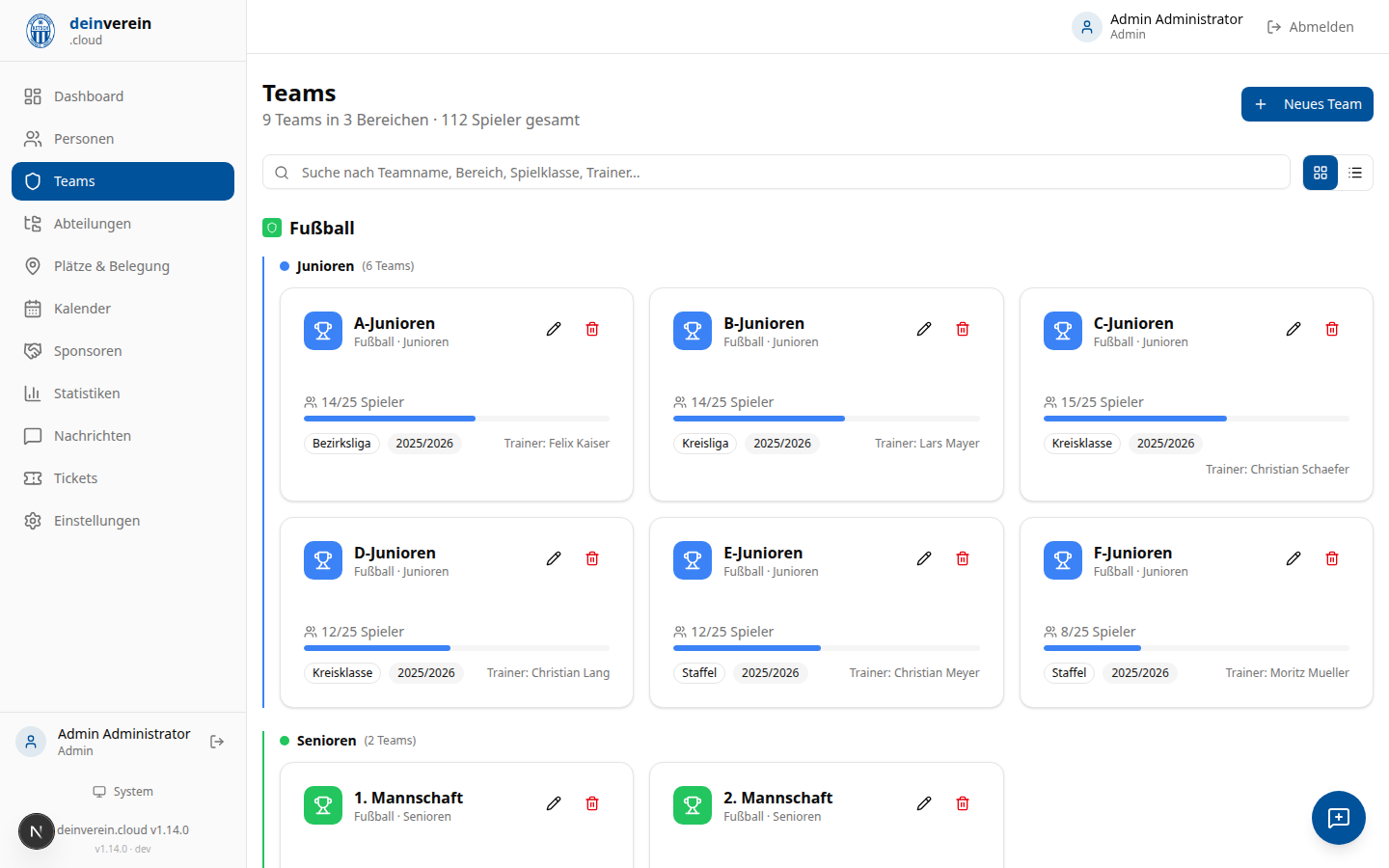
Task: Delete the C-Junioren team via the trash icon
Action: coord(1332,329)
